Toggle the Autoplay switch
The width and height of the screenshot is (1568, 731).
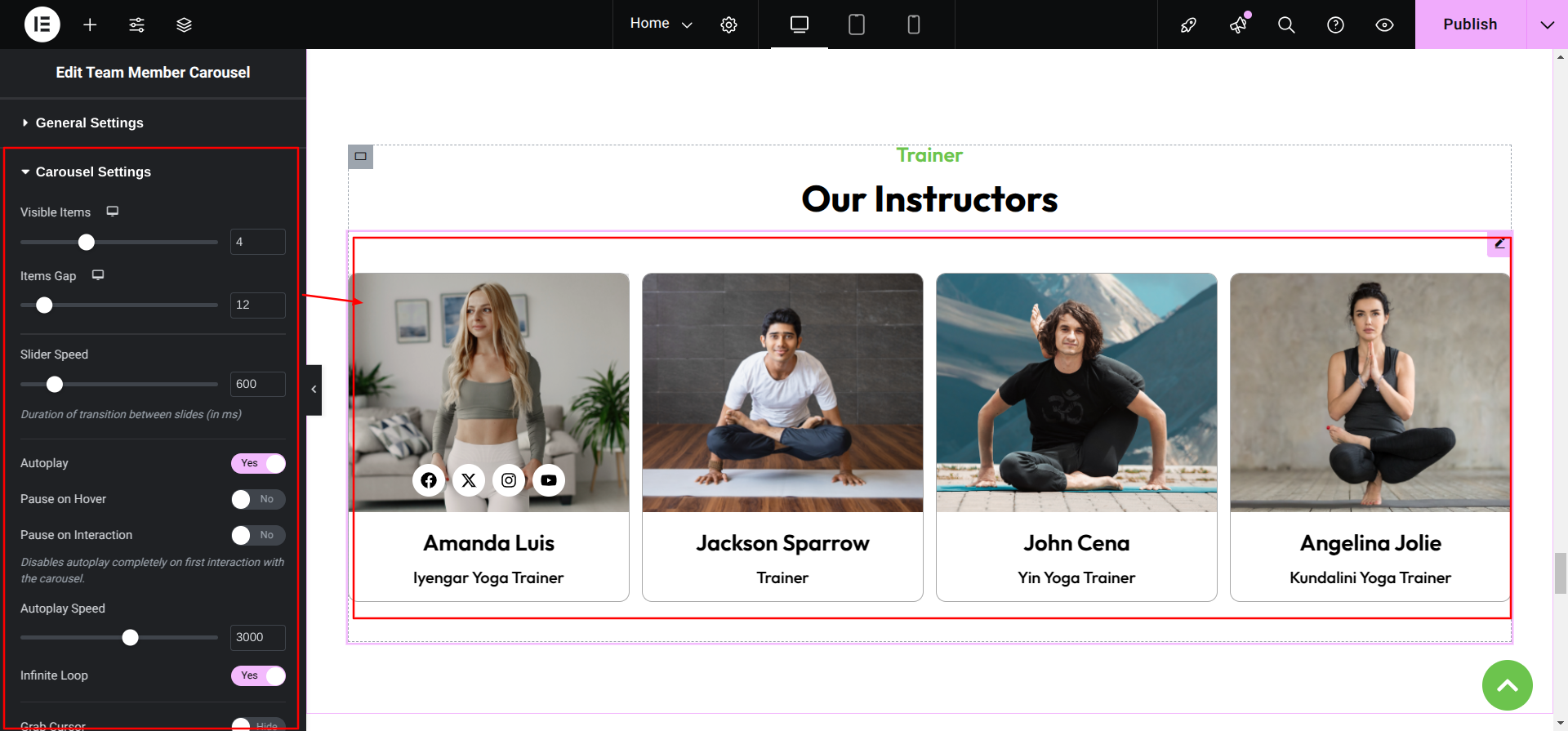point(258,463)
